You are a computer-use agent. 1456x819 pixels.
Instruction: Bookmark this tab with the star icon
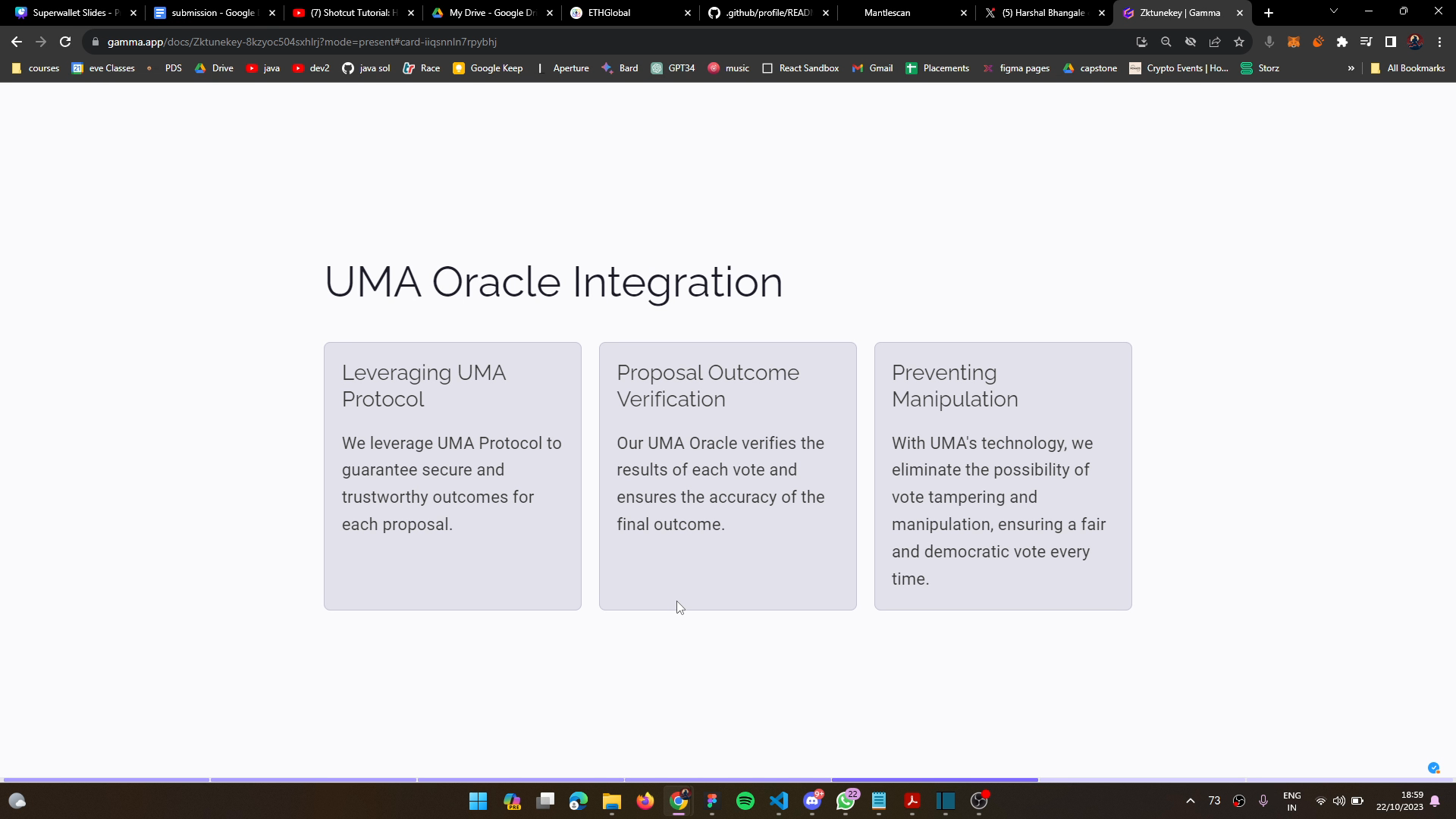click(x=1239, y=42)
